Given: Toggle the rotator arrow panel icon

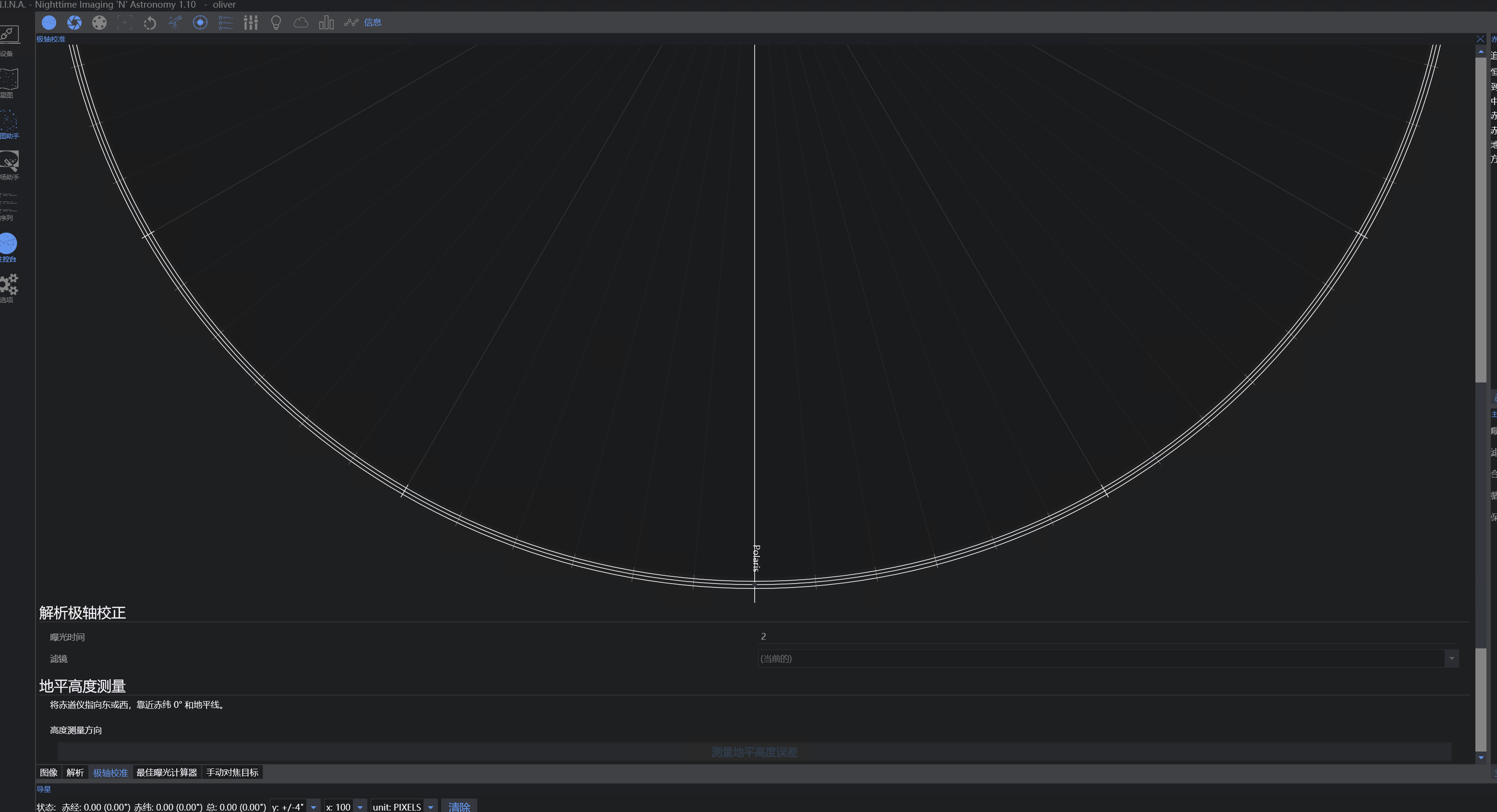Looking at the screenshot, I should click(x=150, y=23).
